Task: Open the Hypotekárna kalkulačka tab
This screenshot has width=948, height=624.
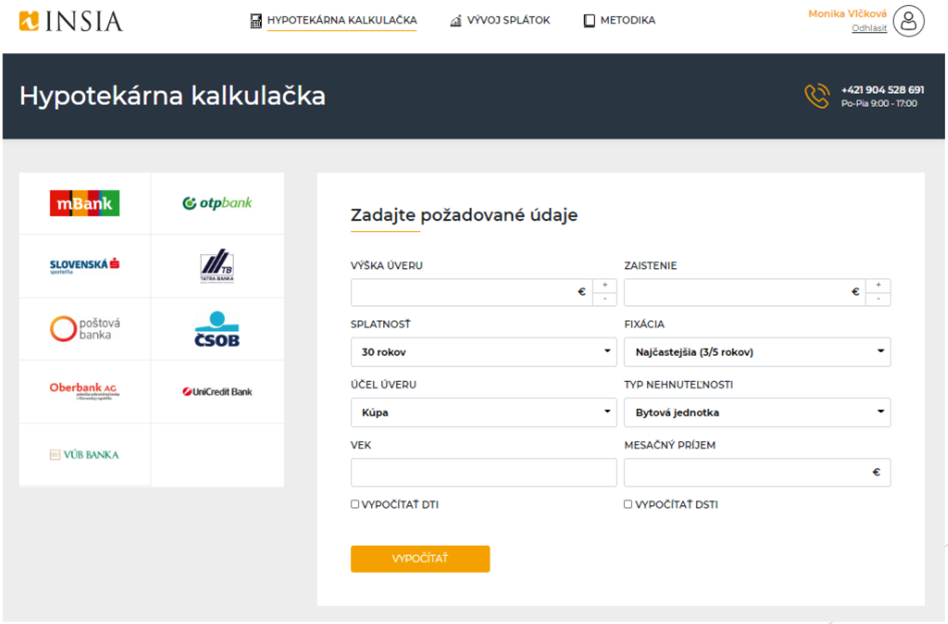Action: [x=342, y=21]
